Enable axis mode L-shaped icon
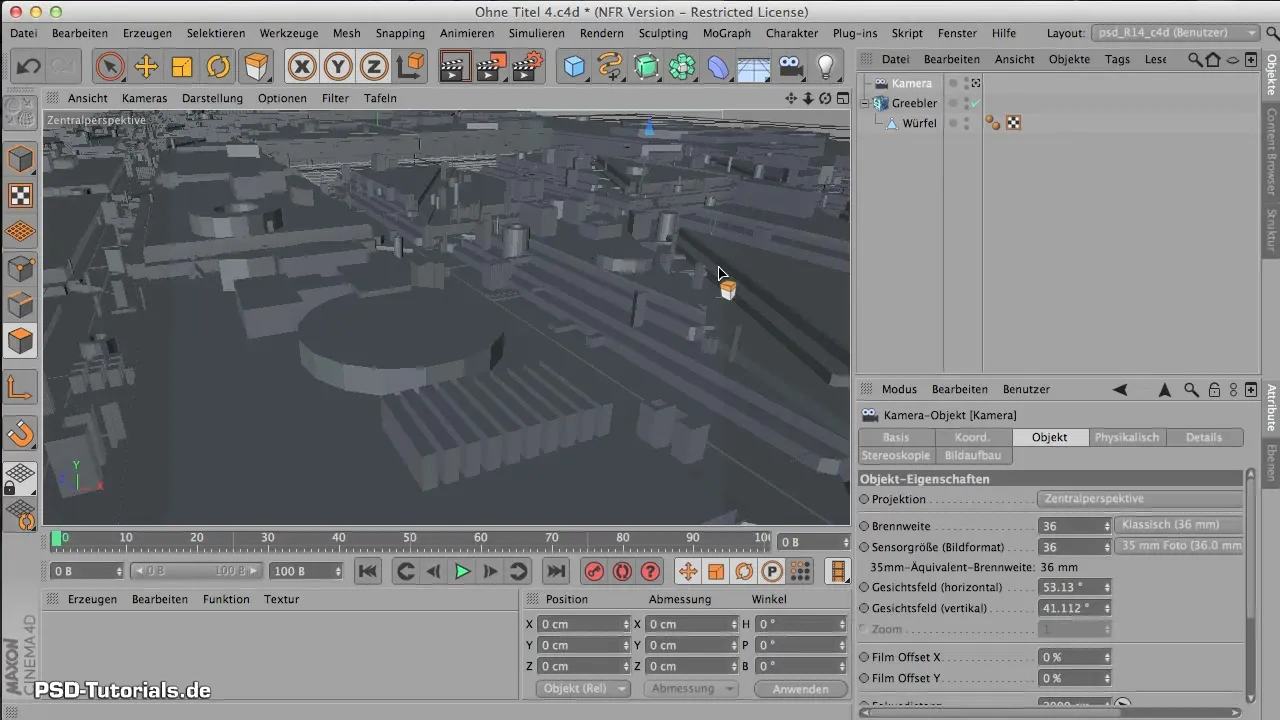Viewport: 1280px width, 720px height. point(21,387)
